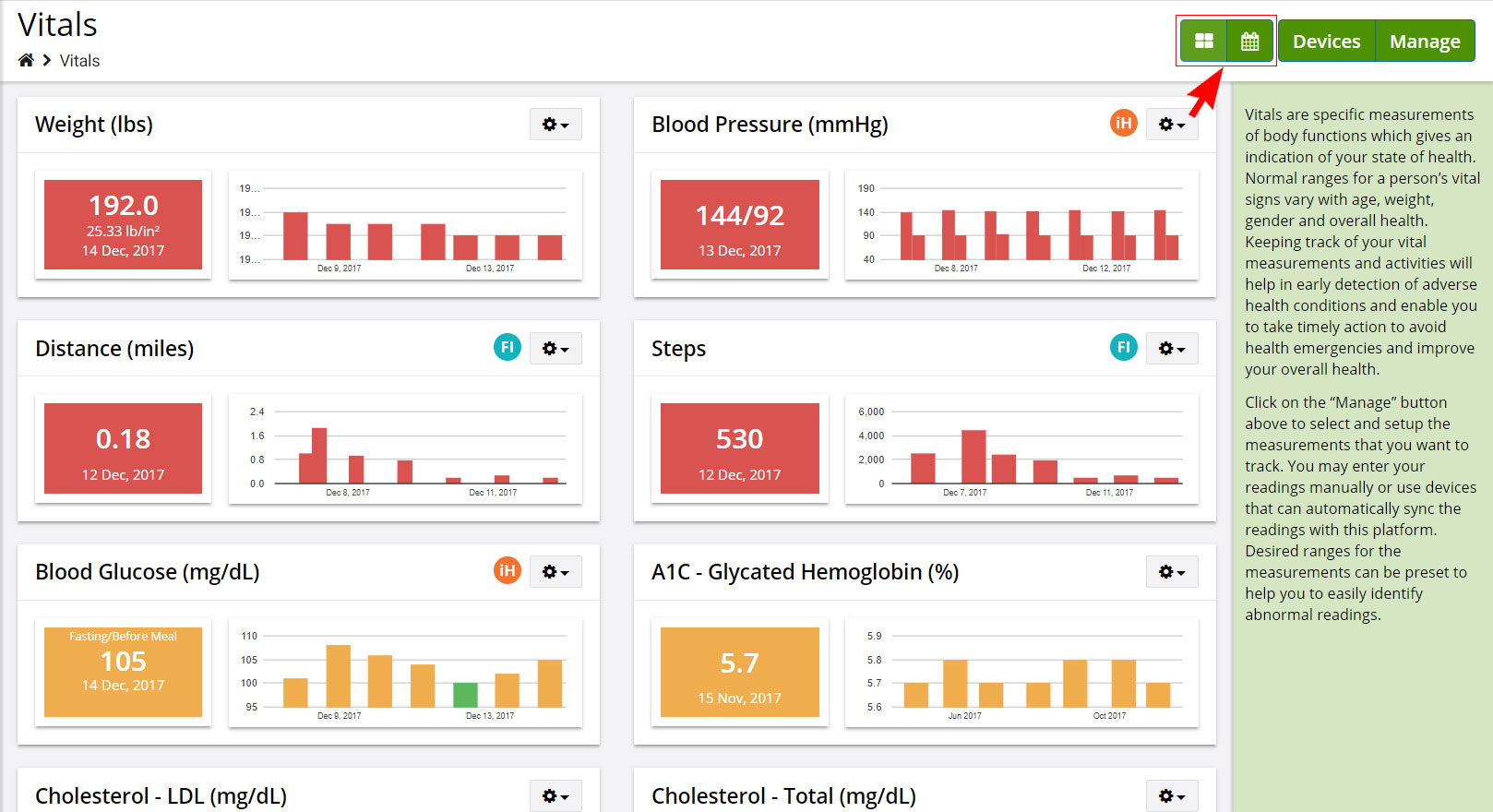
Task: Click the Weight (lbs) card title
Action: coord(94,125)
